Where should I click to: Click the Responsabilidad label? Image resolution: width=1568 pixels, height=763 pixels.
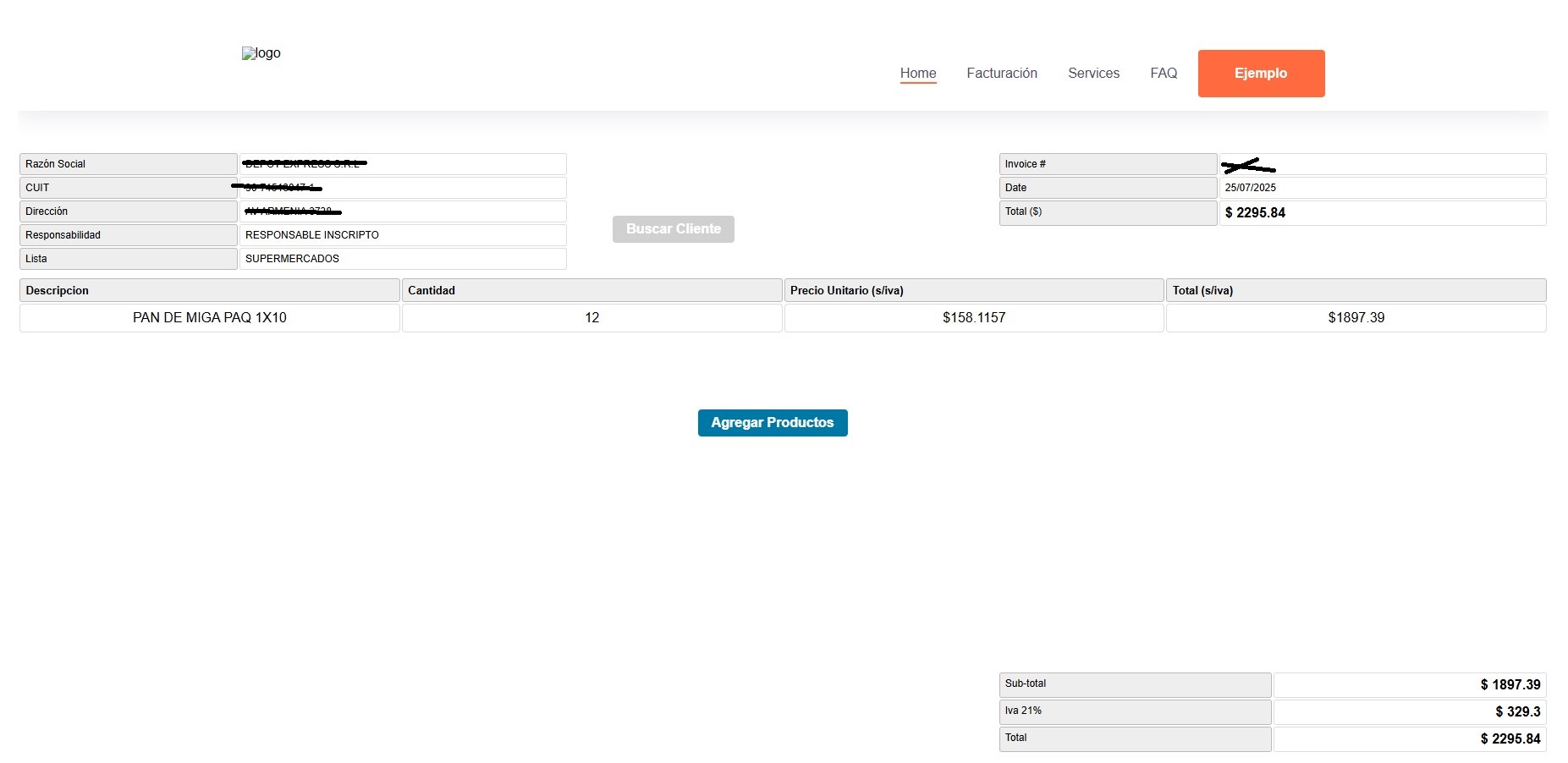pyautogui.click(x=129, y=235)
